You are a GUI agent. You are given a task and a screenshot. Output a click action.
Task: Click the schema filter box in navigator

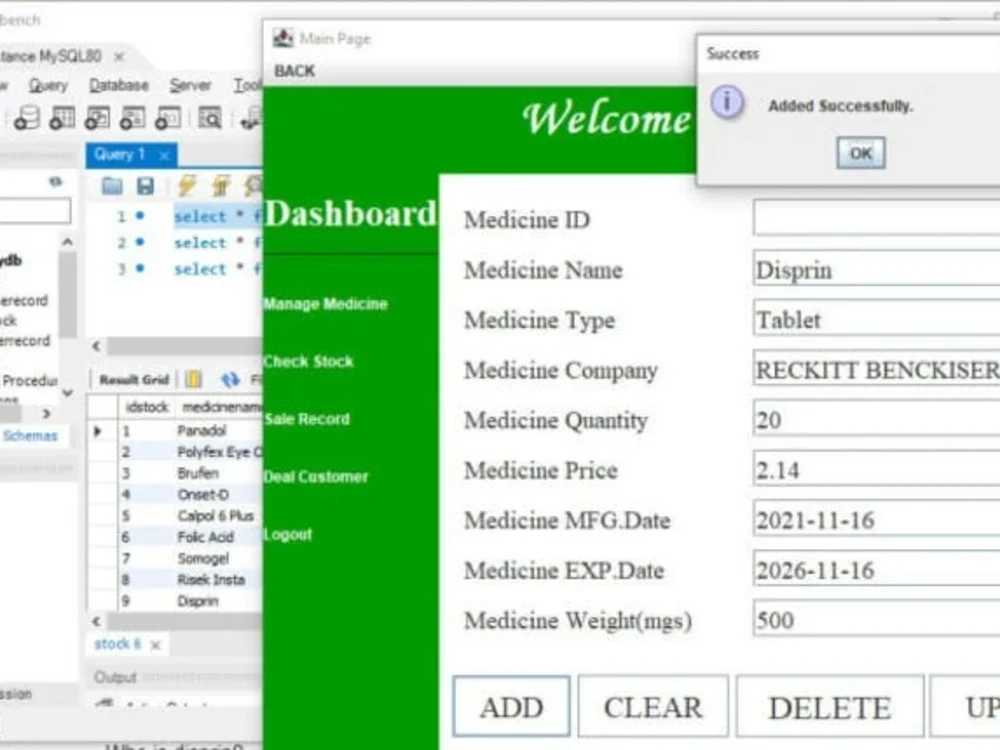coord(35,210)
